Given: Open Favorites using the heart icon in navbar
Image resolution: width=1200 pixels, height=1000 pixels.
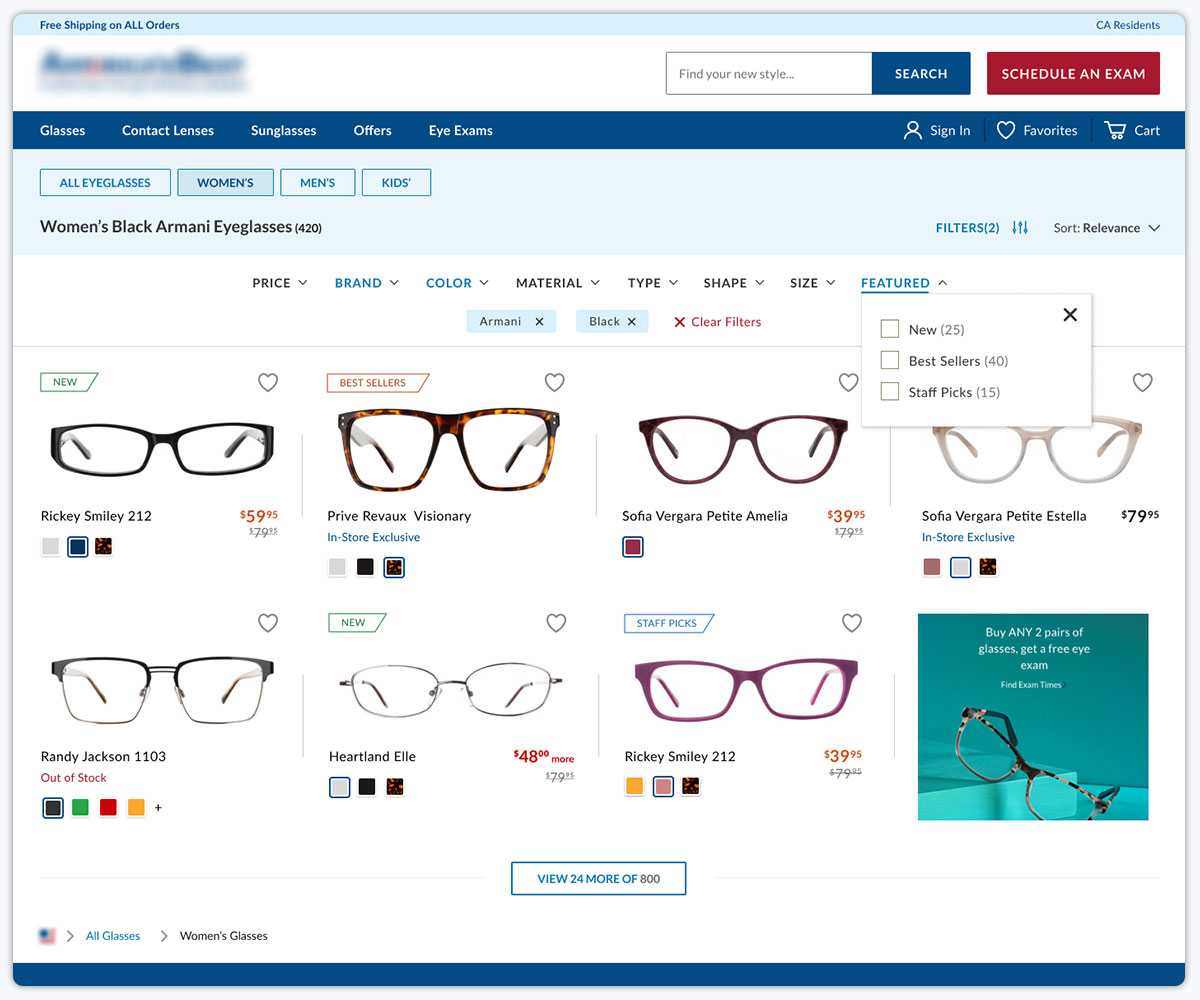Looking at the screenshot, I should pos(1004,130).
